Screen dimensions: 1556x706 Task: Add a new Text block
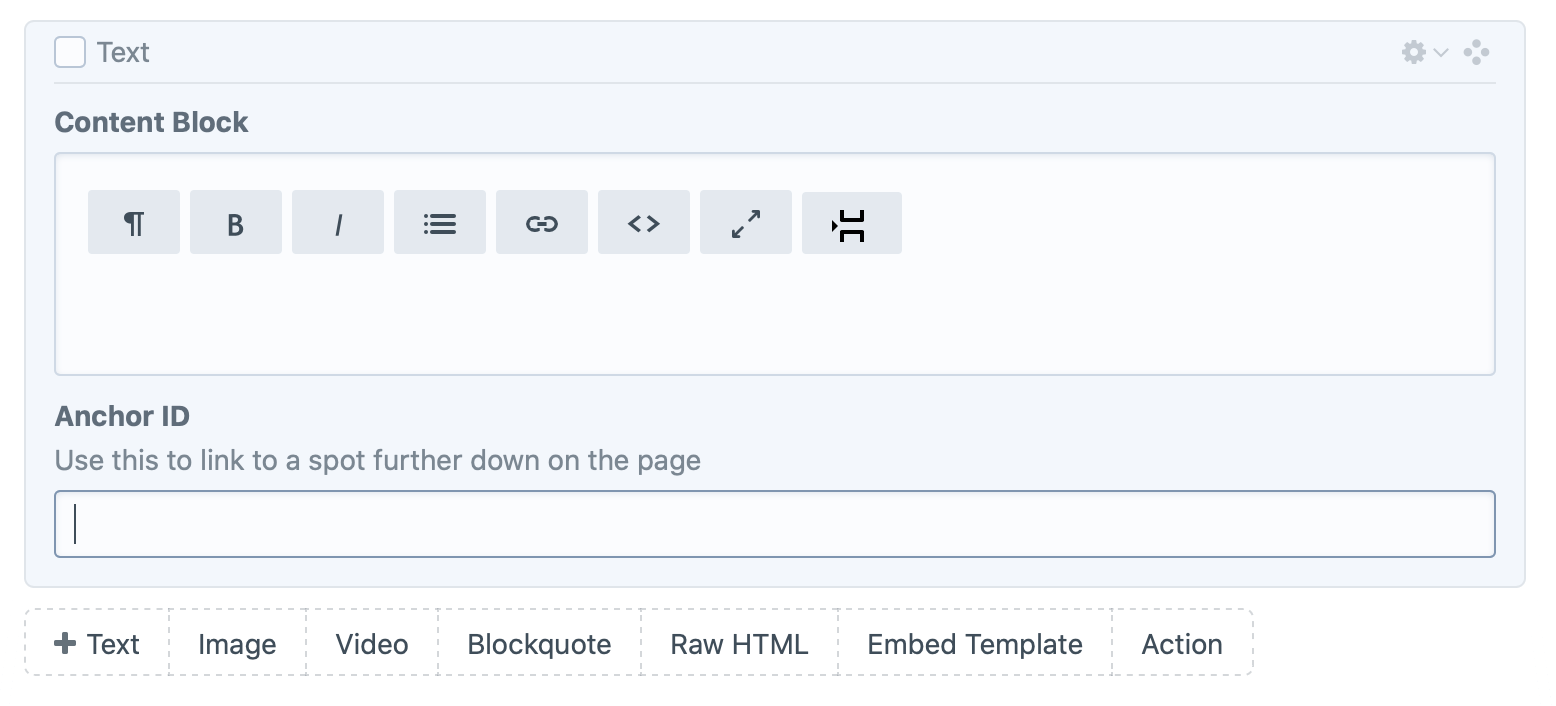pos(96,643)
